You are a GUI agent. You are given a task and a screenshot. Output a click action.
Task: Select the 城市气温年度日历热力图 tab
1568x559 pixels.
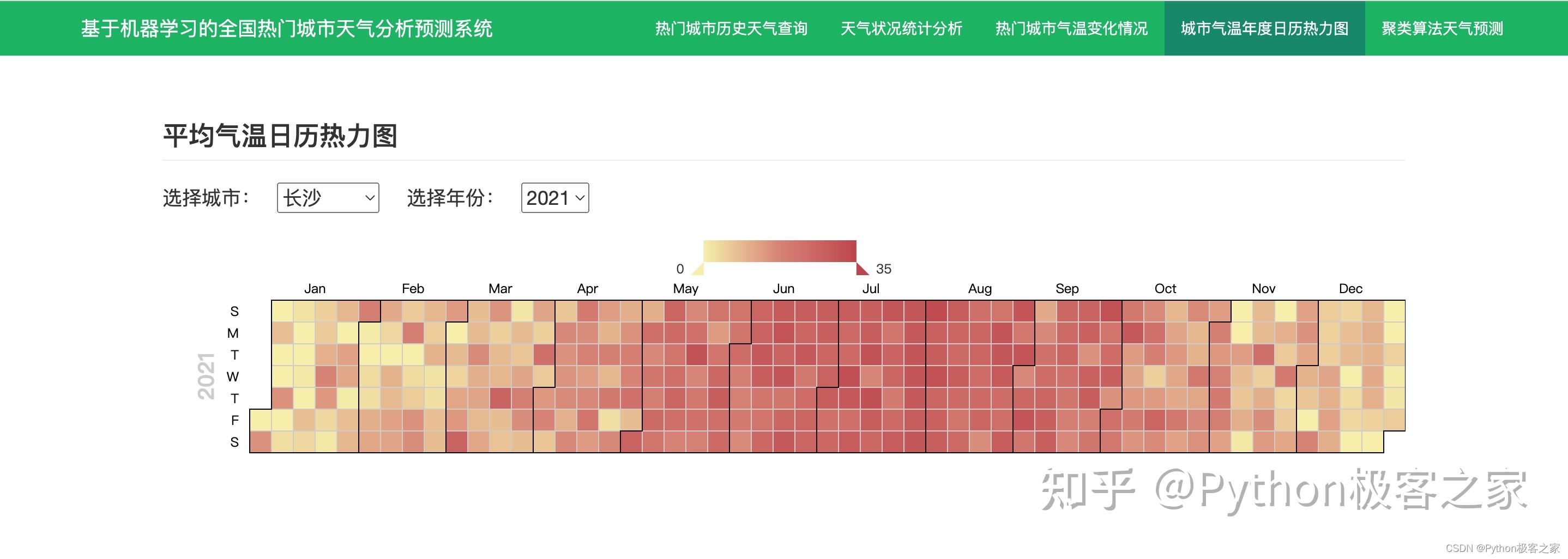[1264, 28]
